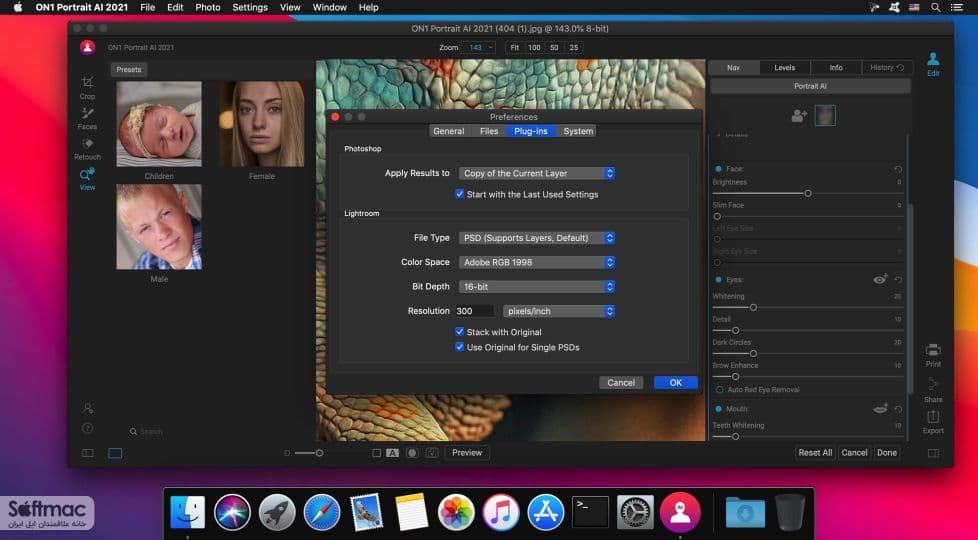Click the Preview button
Image resolution: width=978 pixels, height=540 pixels.
coord(467,453)
